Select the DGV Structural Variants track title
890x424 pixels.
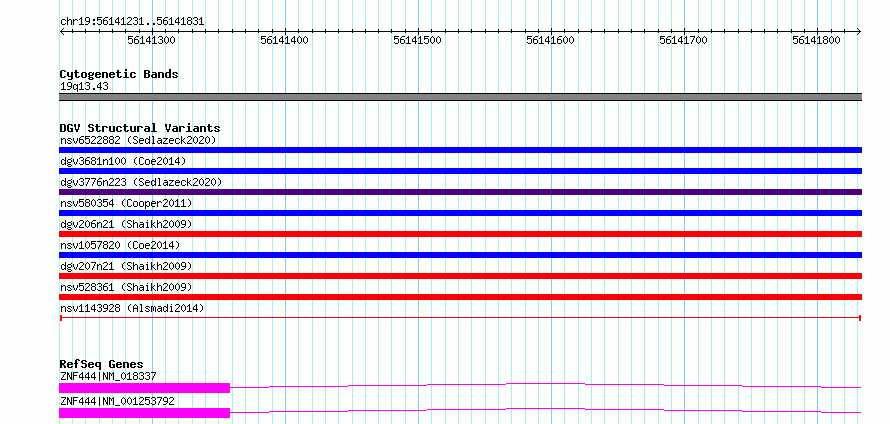140,128
